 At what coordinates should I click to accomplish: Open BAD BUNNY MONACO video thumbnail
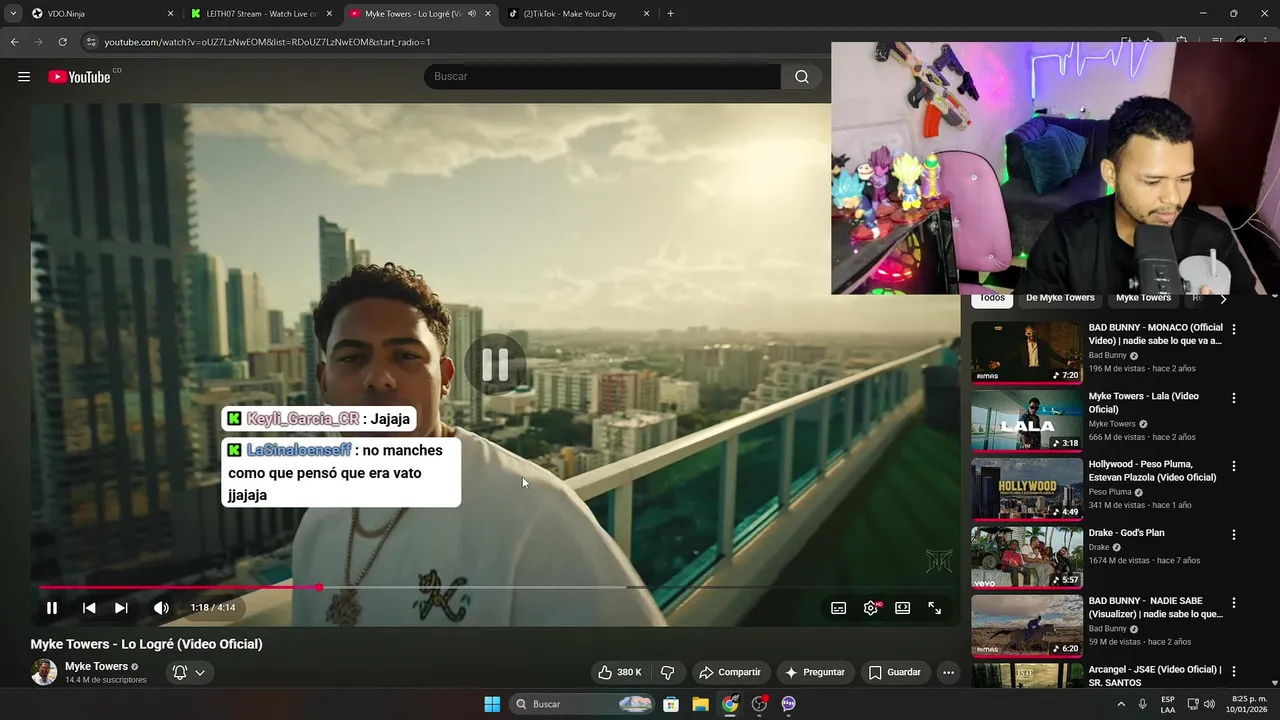click(x=1027, y=352)
